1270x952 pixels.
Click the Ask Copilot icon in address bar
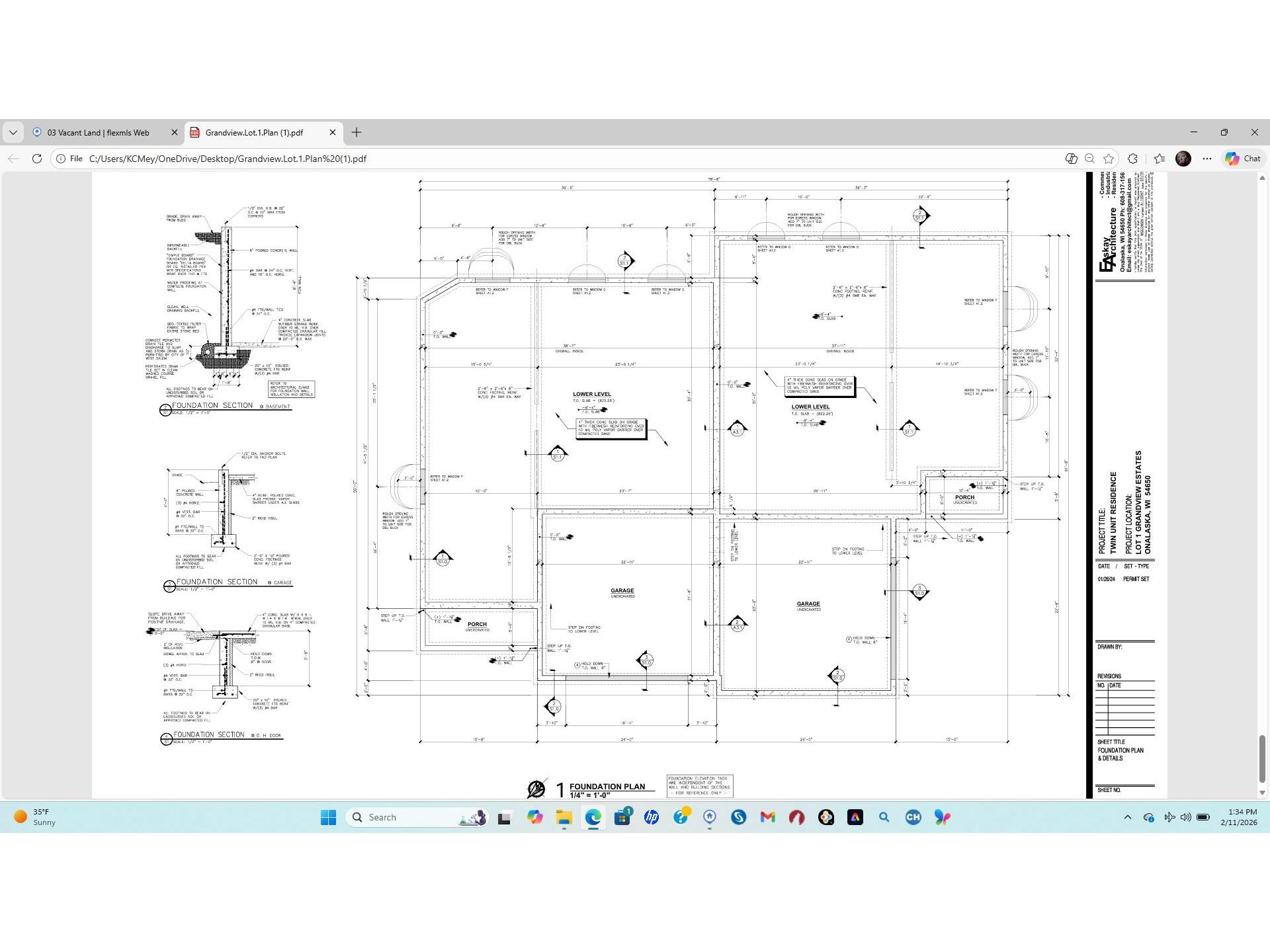tap(1071, 159)
